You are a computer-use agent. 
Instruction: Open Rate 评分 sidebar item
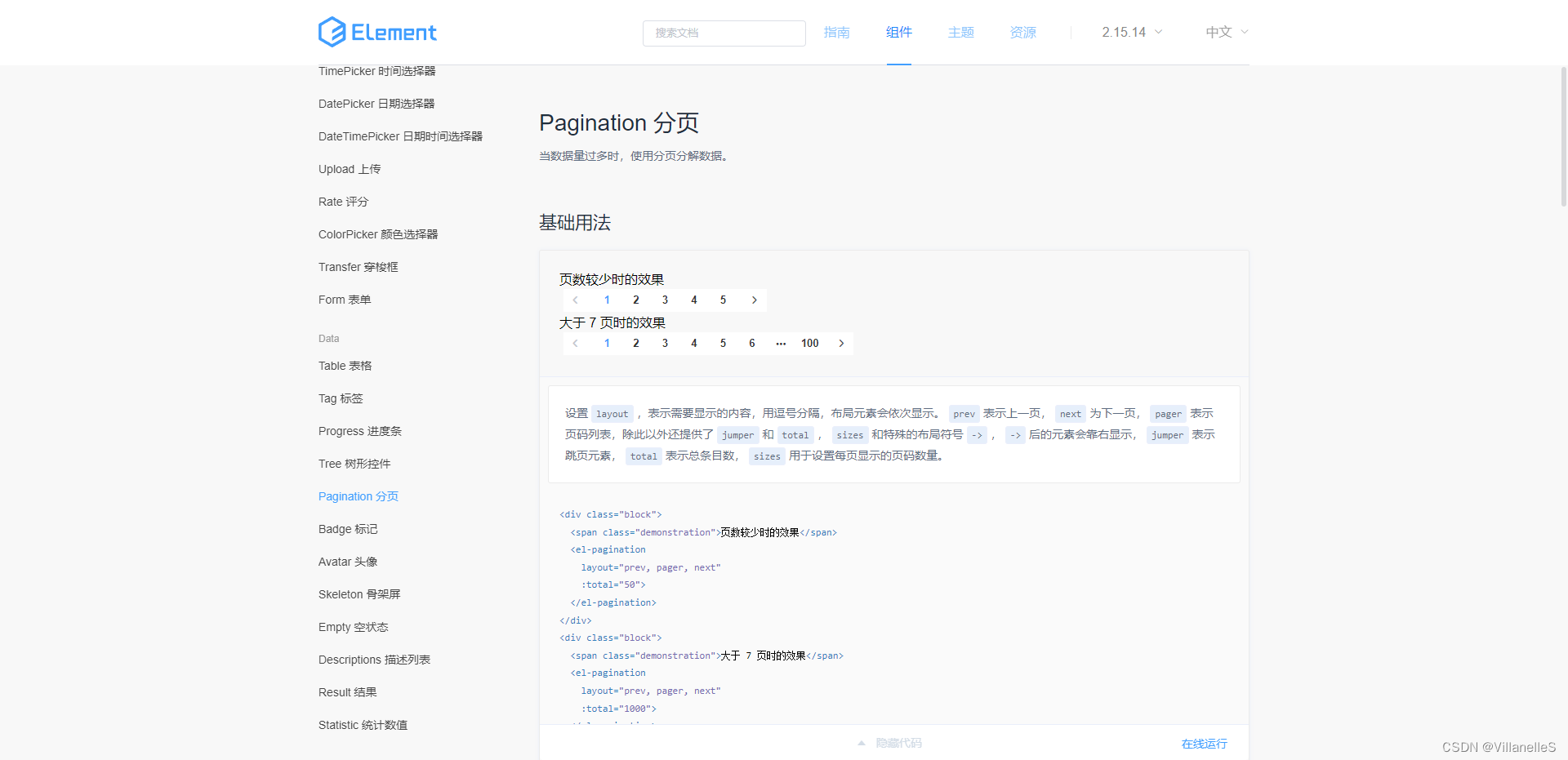pos(343,202)
